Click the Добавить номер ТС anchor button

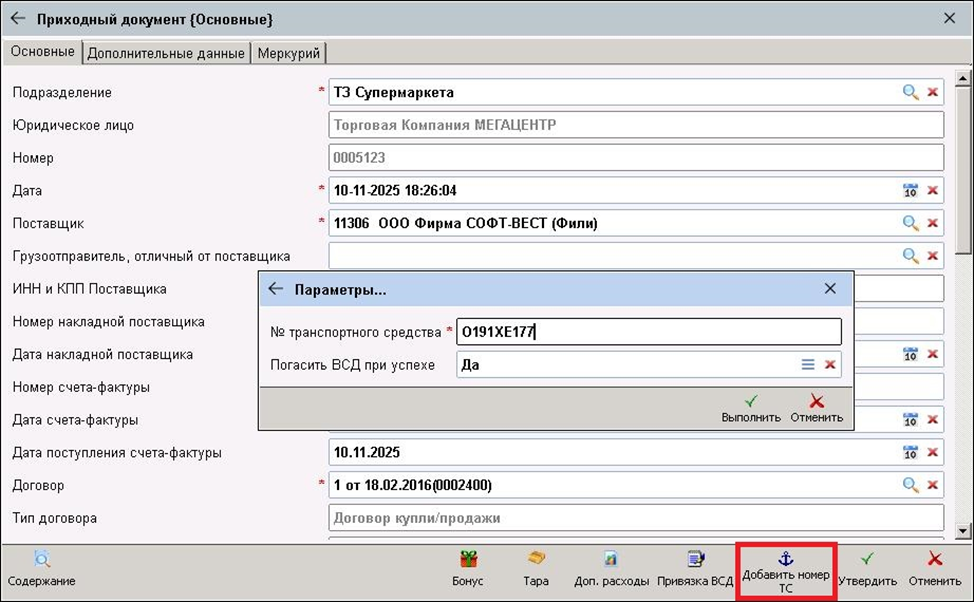pos(785,570)
